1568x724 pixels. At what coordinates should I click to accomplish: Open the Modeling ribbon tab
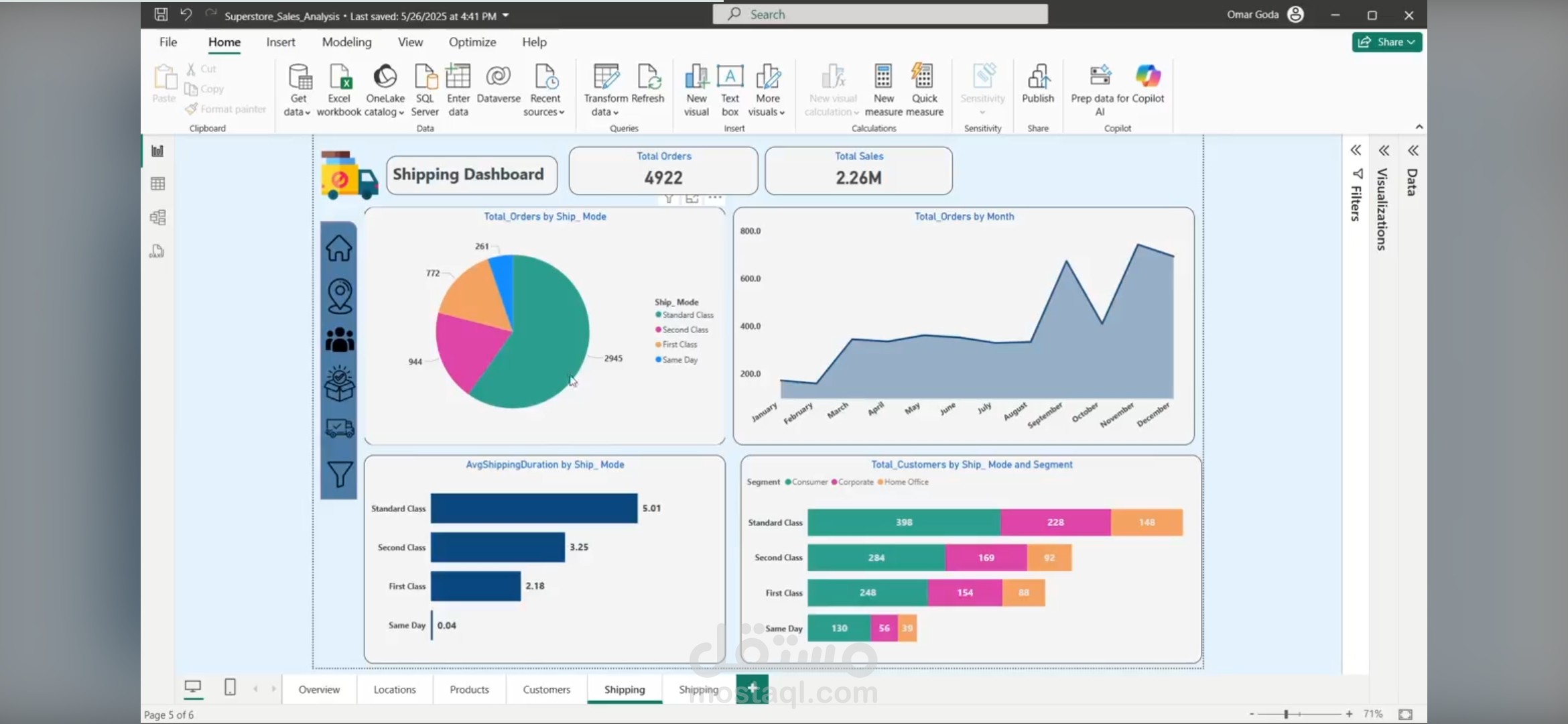(x=346, y=42)
